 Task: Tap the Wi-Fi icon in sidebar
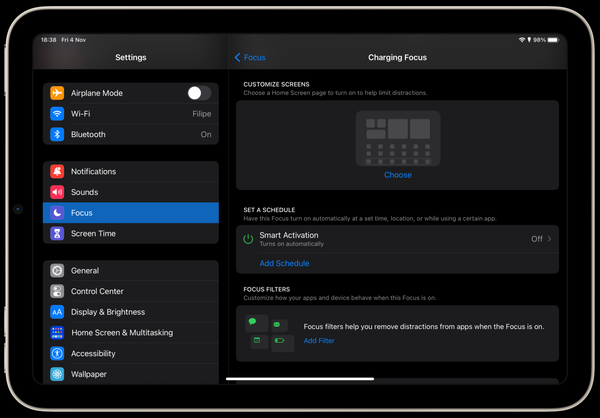[57, 114]
